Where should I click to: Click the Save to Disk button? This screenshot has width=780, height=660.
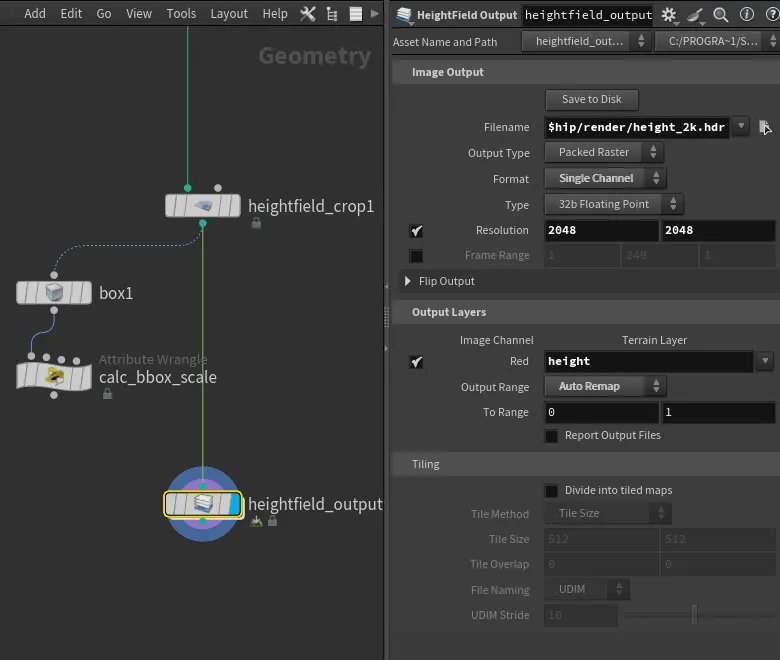(x=591, y=99)
